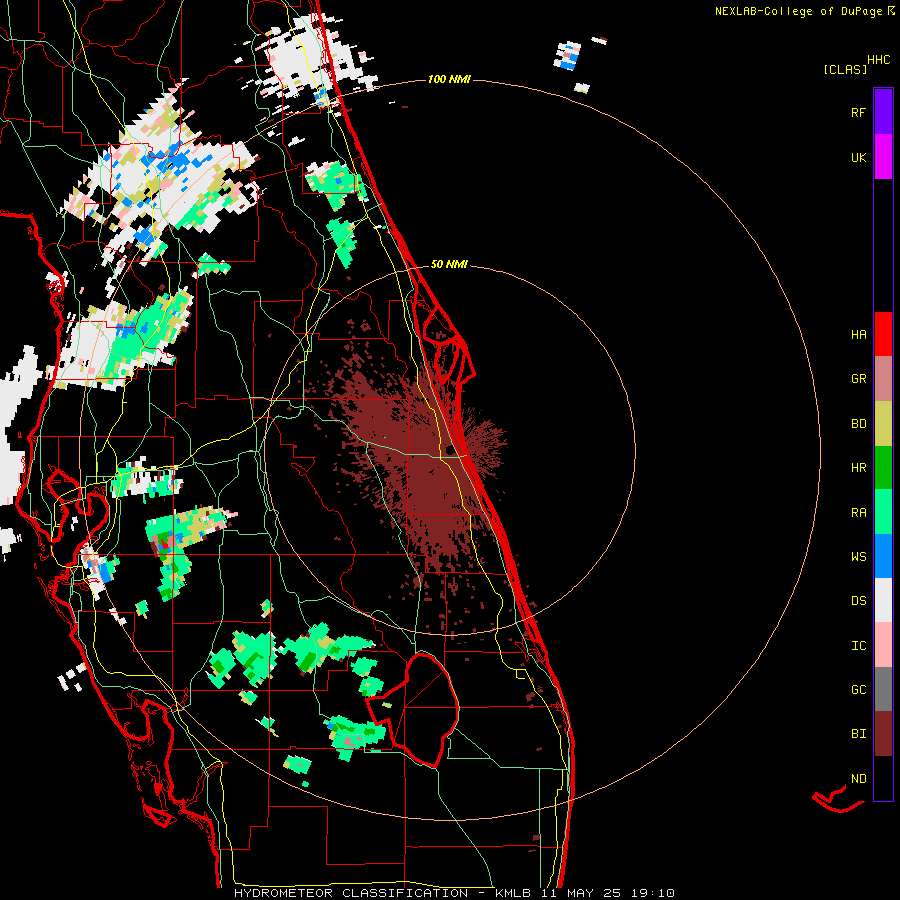Click the ND legend label
Screen dimensions: 900x900
(858, 778)
